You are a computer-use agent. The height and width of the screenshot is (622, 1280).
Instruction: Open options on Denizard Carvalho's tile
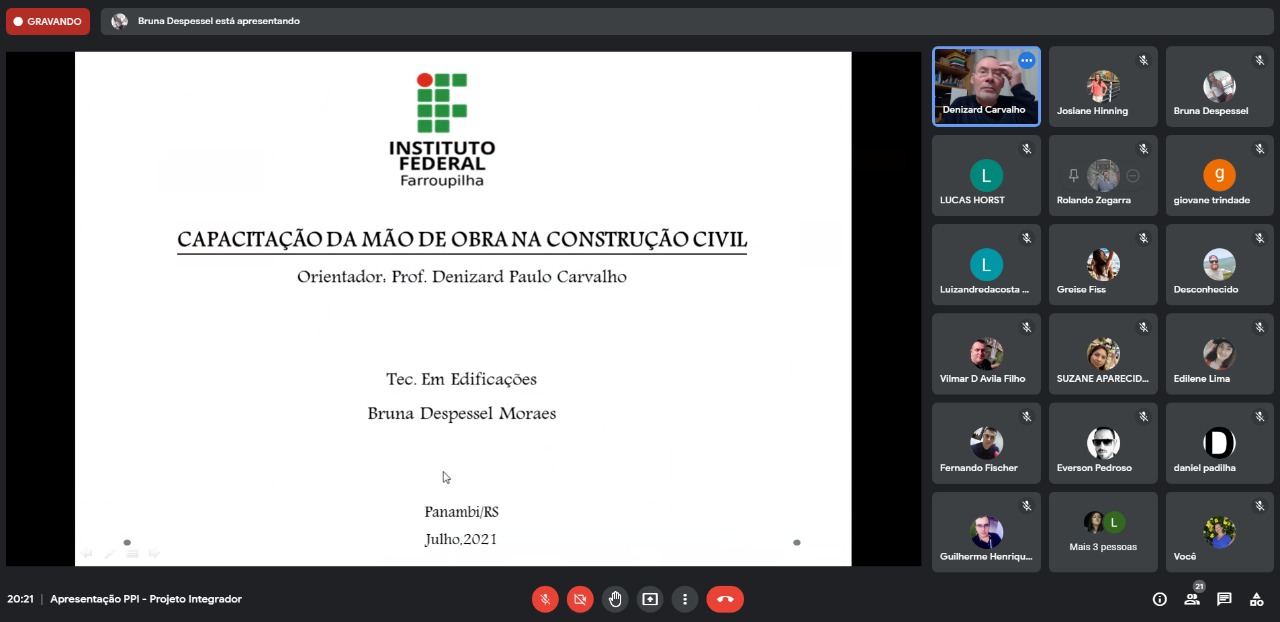pos(1026,61)
